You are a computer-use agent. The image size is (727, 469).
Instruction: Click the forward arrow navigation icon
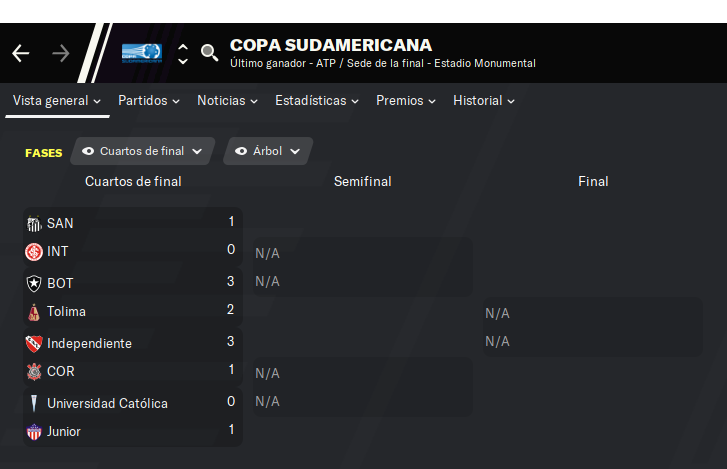coord(61,53)
